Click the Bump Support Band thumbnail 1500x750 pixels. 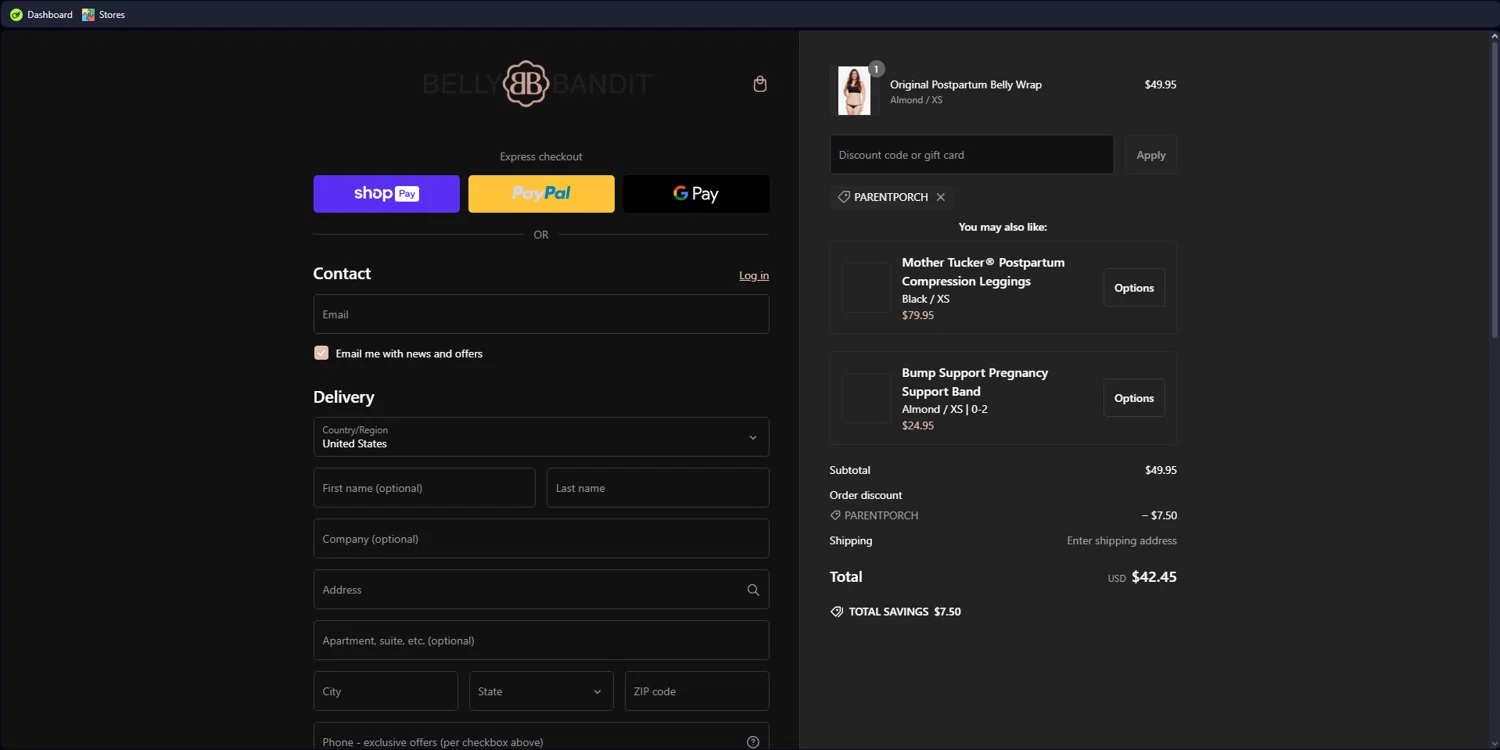pyautogui.click(x=866, y=398)
